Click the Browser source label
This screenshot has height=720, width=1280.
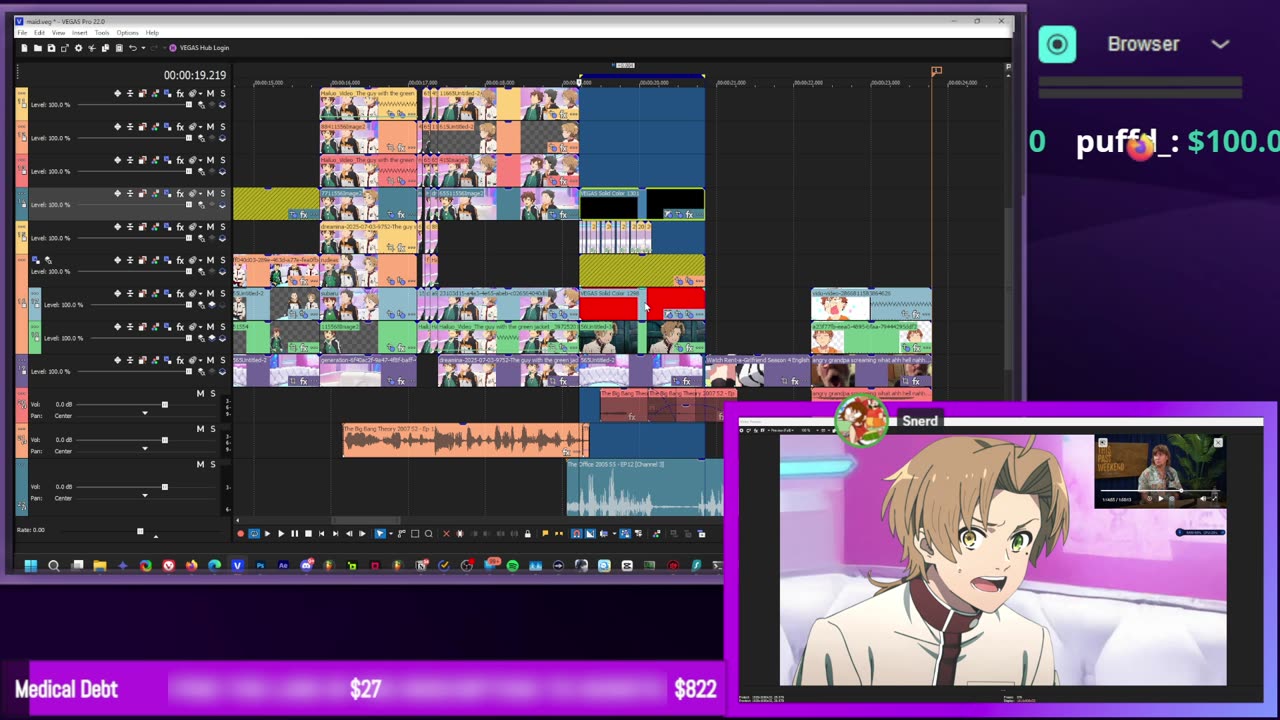[x=1143, y=44]
